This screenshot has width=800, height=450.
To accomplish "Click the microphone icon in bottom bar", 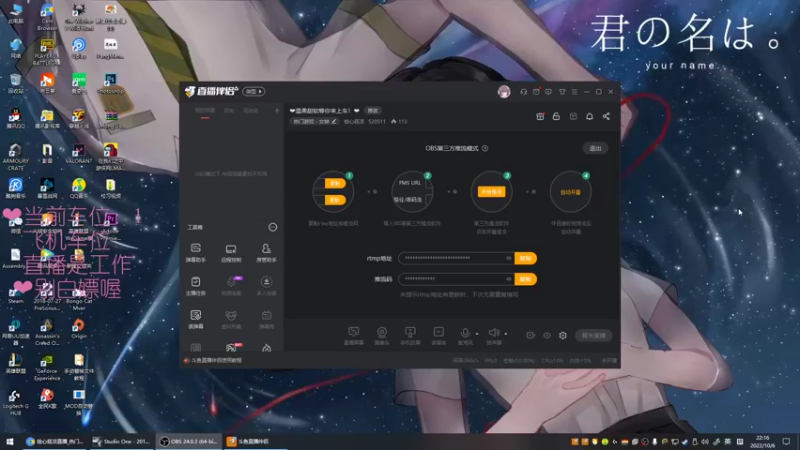I will pyautogui.click(x=465, y=334).
